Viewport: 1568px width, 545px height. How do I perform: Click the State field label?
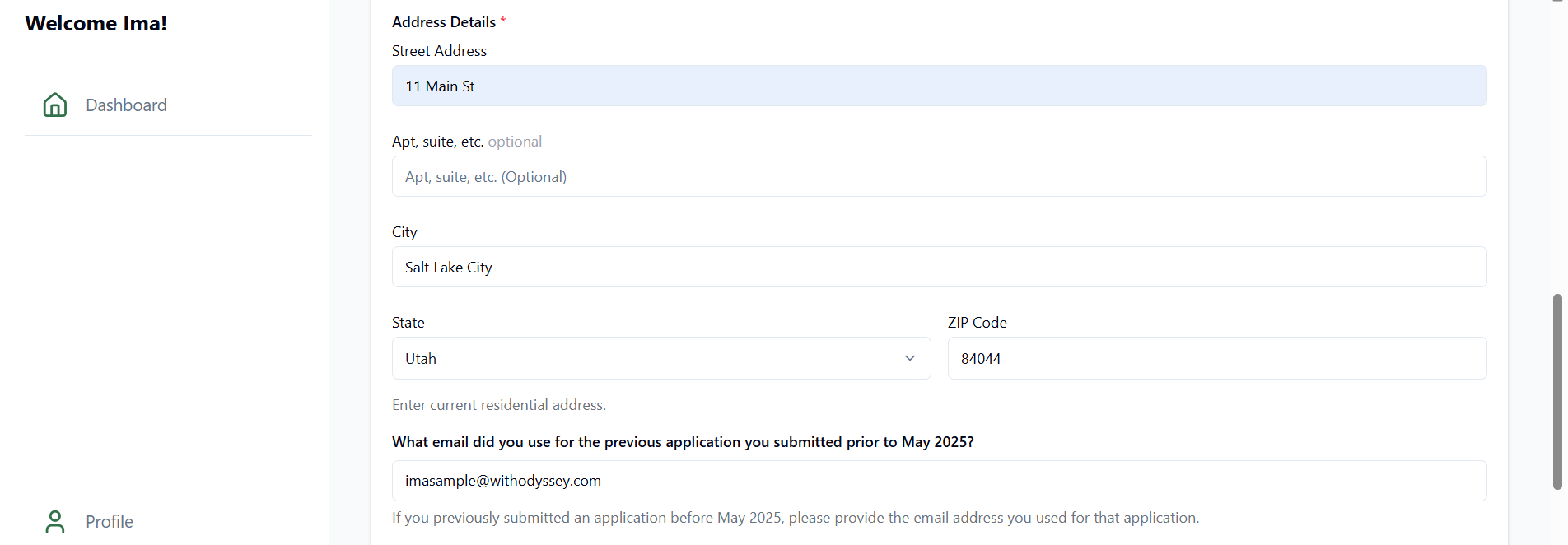408,323
